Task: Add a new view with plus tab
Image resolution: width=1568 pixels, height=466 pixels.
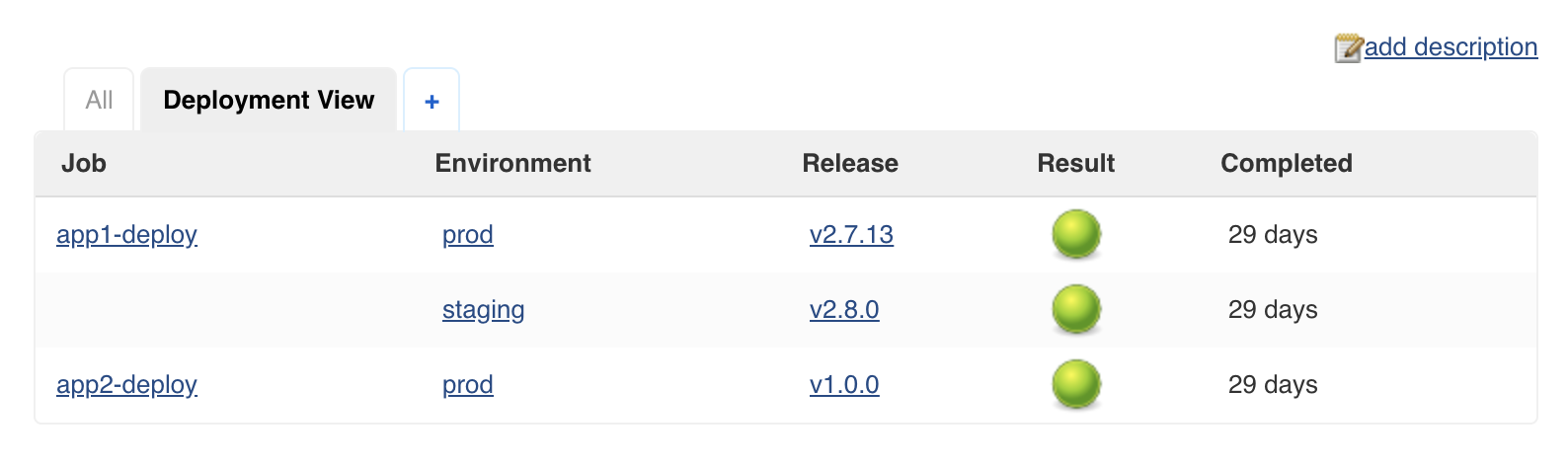Action: (431, 100)
